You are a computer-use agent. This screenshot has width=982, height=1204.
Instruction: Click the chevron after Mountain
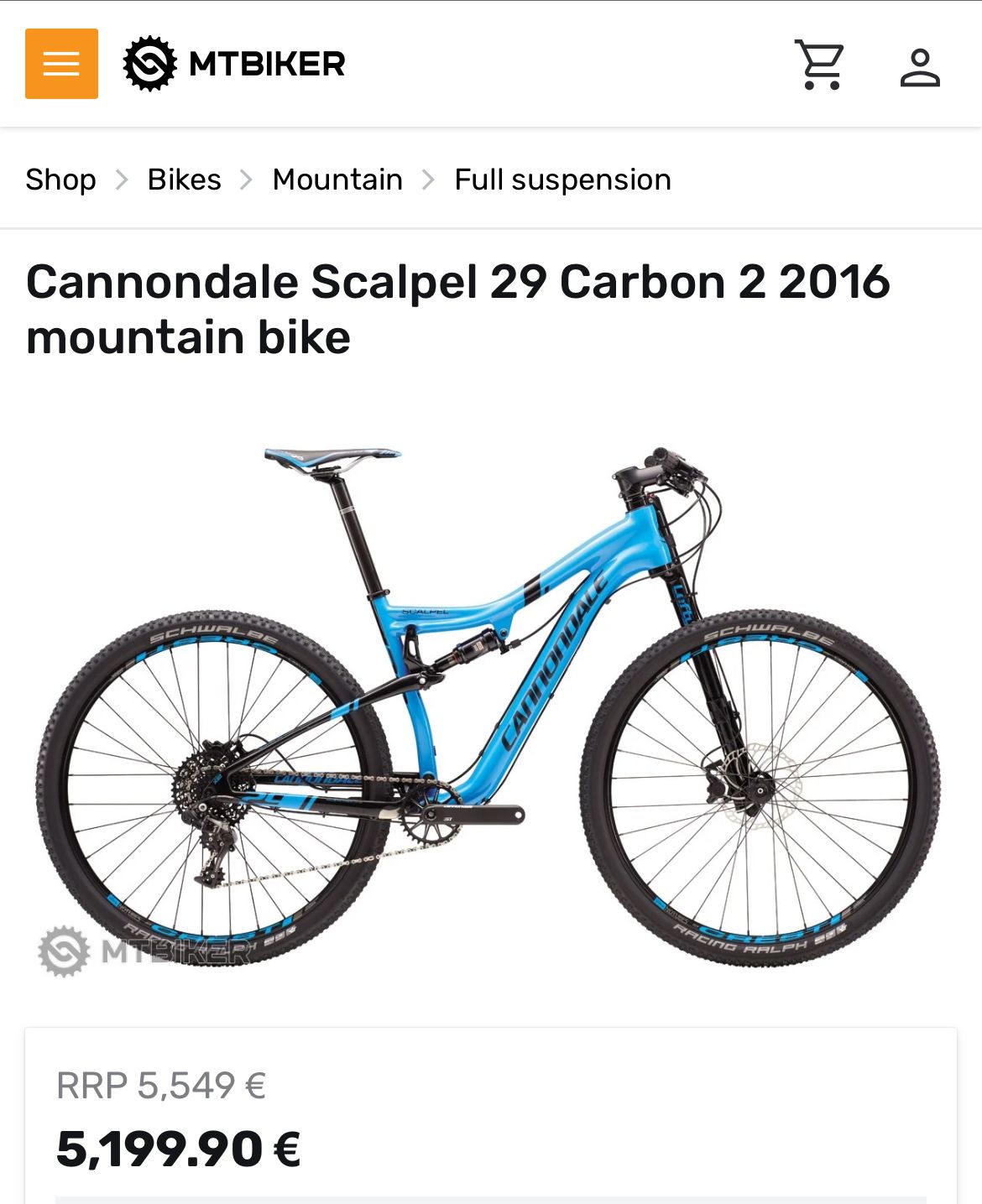coord(428,180)
